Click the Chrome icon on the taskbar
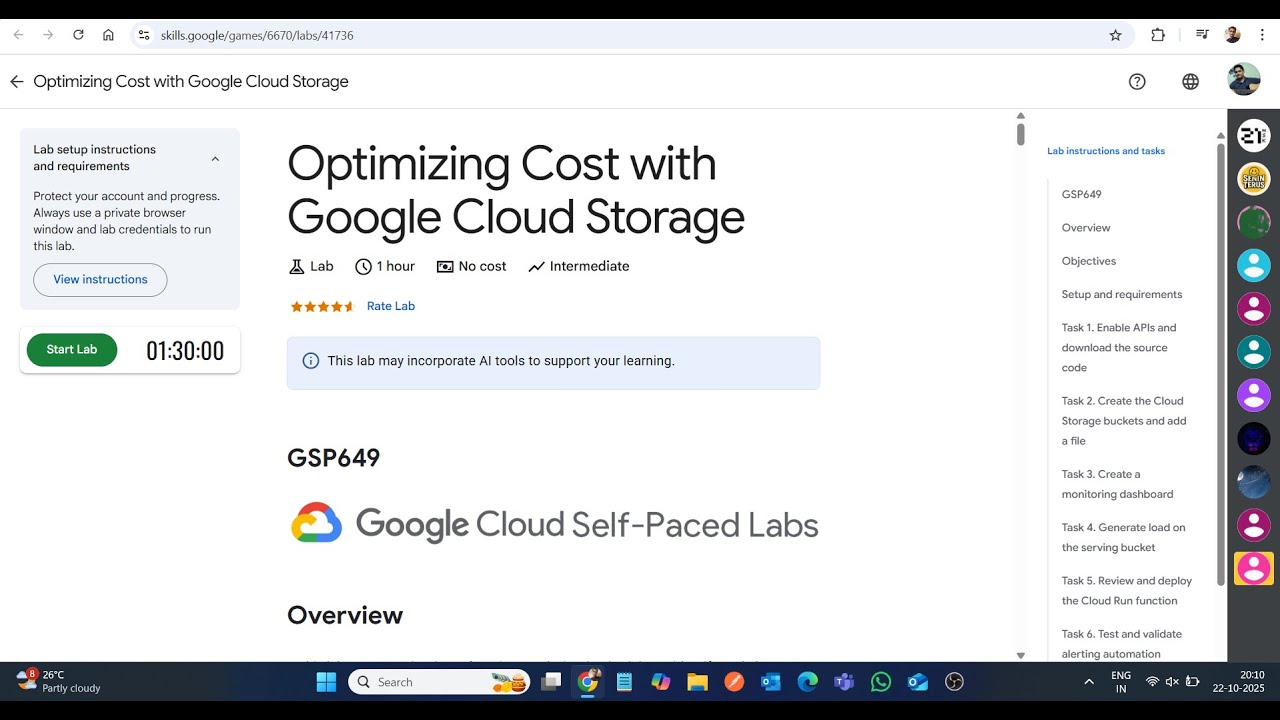Screen dimensions: 1280x720 (x=588, y=682)
